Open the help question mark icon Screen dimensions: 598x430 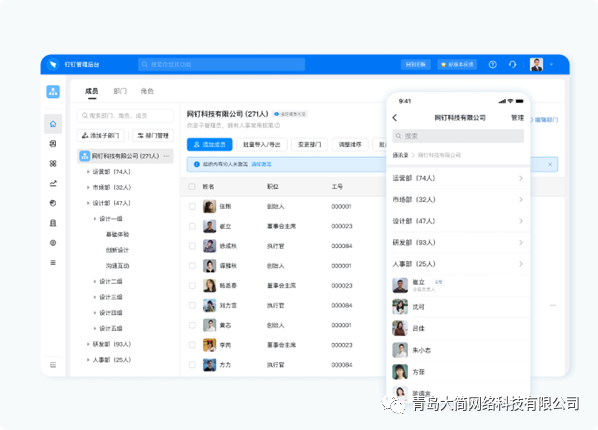[x=493, y=64]
